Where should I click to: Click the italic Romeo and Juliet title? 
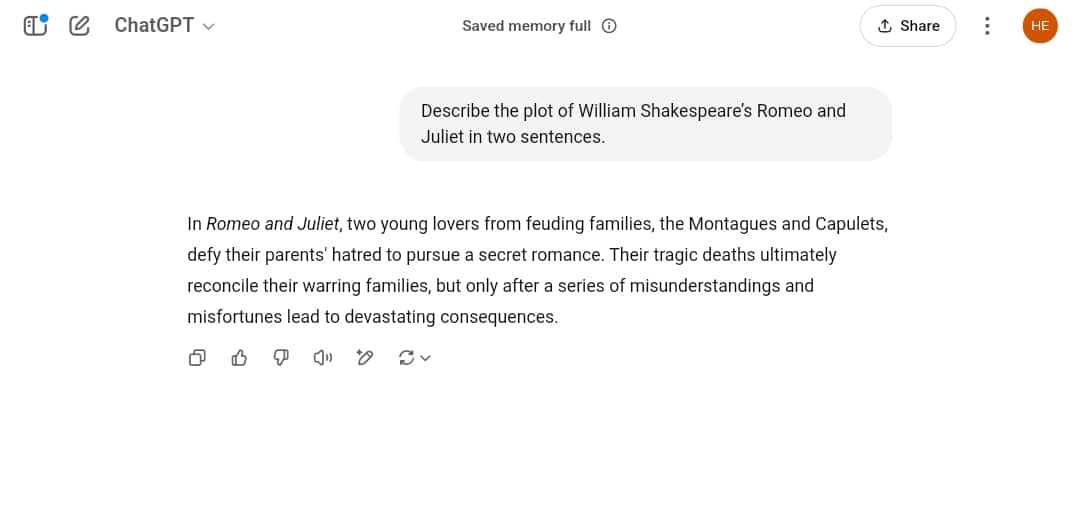273,224
